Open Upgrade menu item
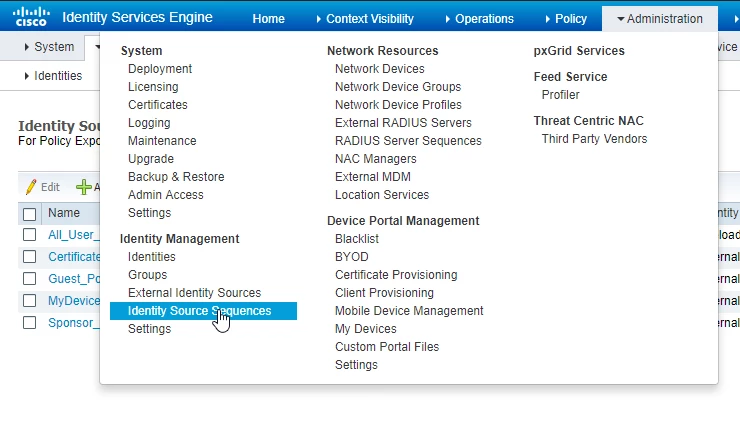740x445 pixels. (151, 159)
